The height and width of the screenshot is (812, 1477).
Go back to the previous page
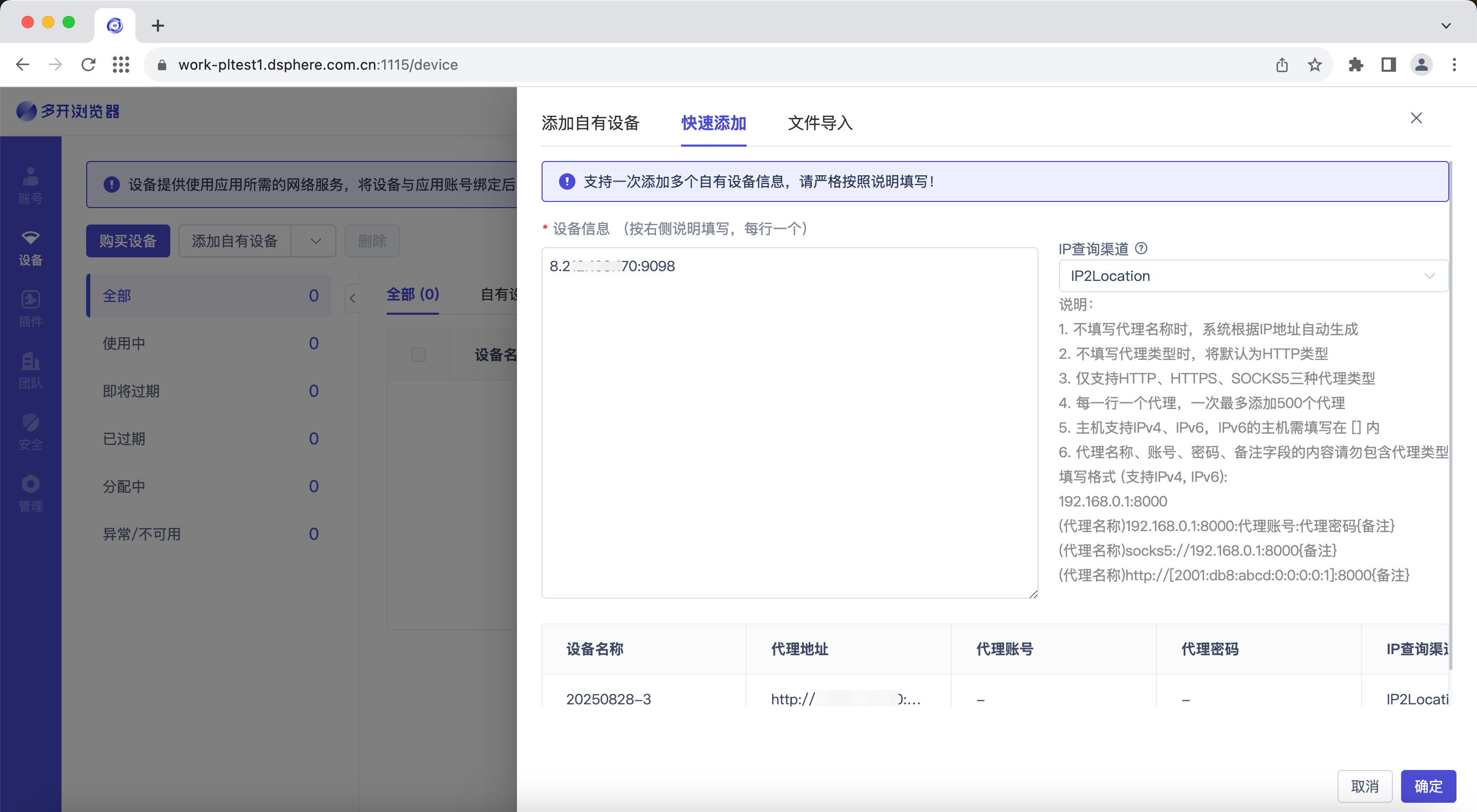click(23, 65)
